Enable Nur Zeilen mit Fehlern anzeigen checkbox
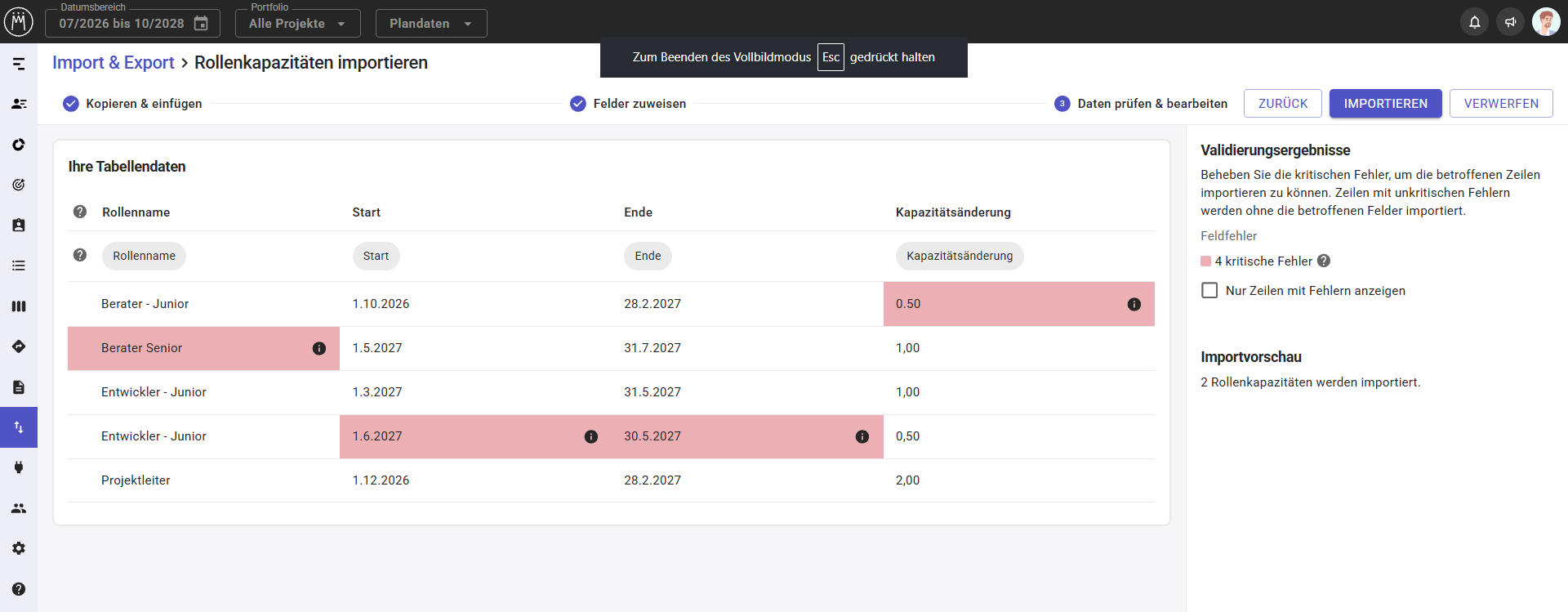This screenshot has height=612, width=1568. click(1209, 290)
